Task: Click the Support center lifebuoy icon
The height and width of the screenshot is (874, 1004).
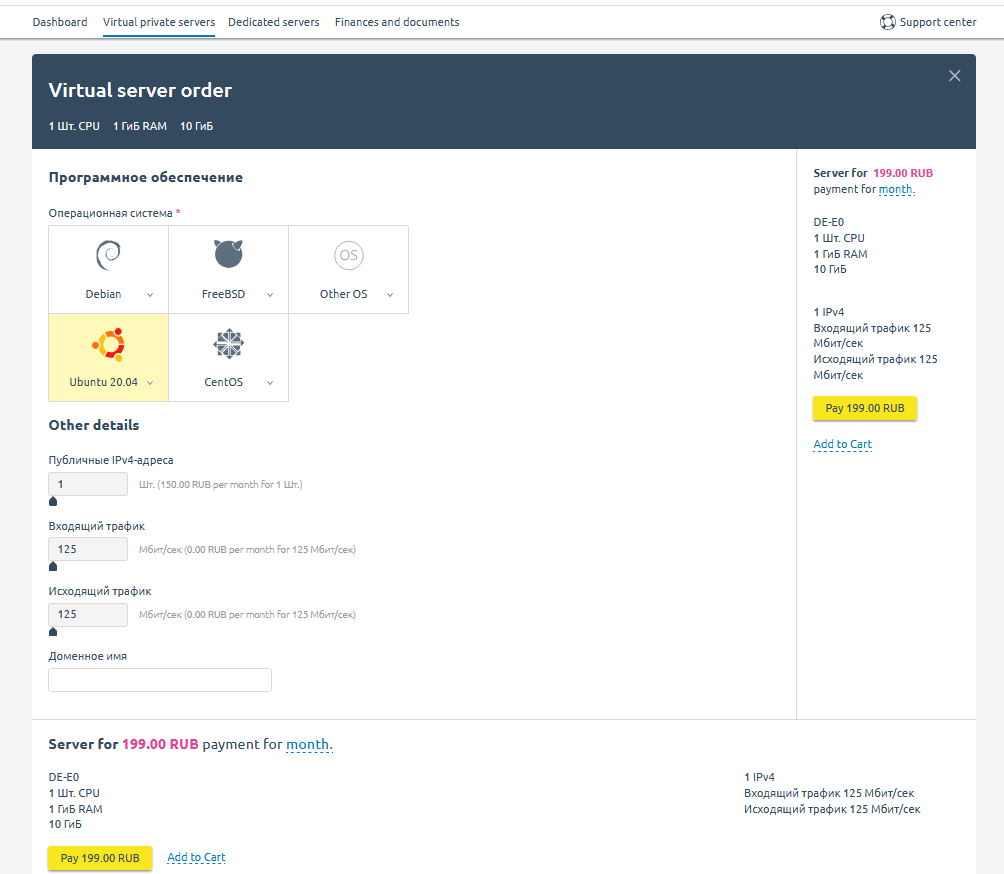Action: point(887,22)
